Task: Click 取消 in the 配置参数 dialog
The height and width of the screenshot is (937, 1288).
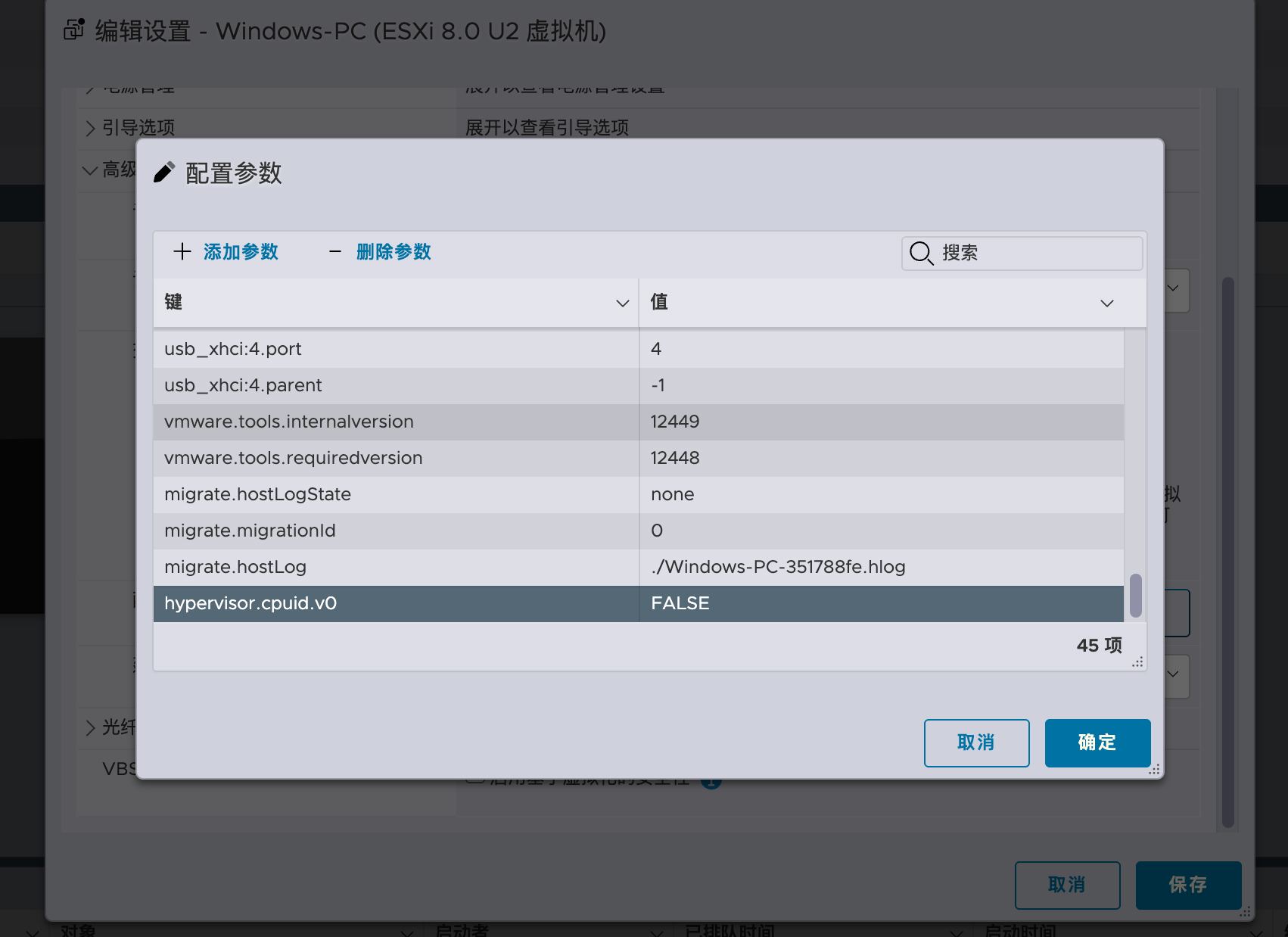Action: pyautogui.click(x=976, y=742)
